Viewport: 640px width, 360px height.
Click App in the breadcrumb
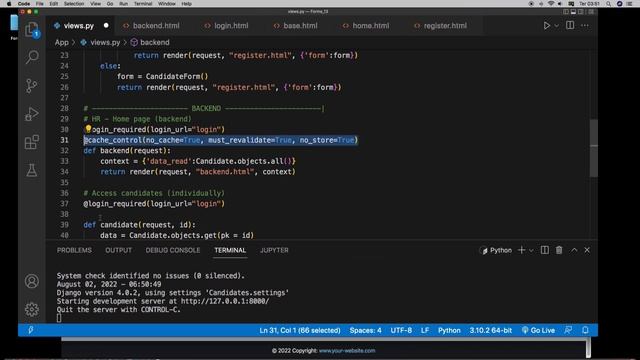62,42
